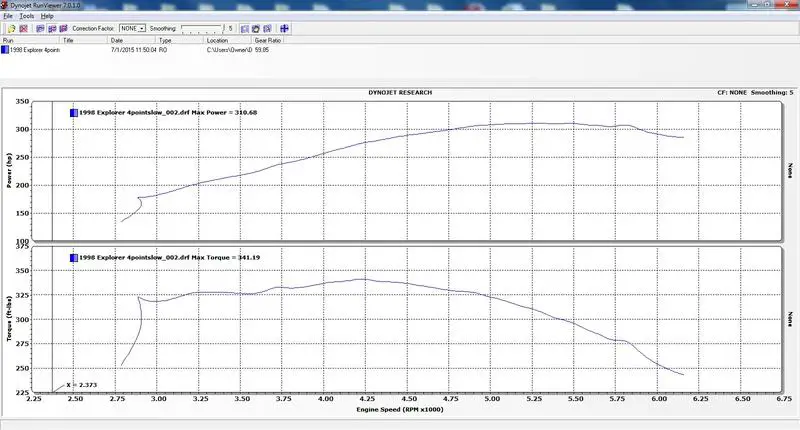Click the 'C:\Users\Owner\D' location cell

point(230,50)
